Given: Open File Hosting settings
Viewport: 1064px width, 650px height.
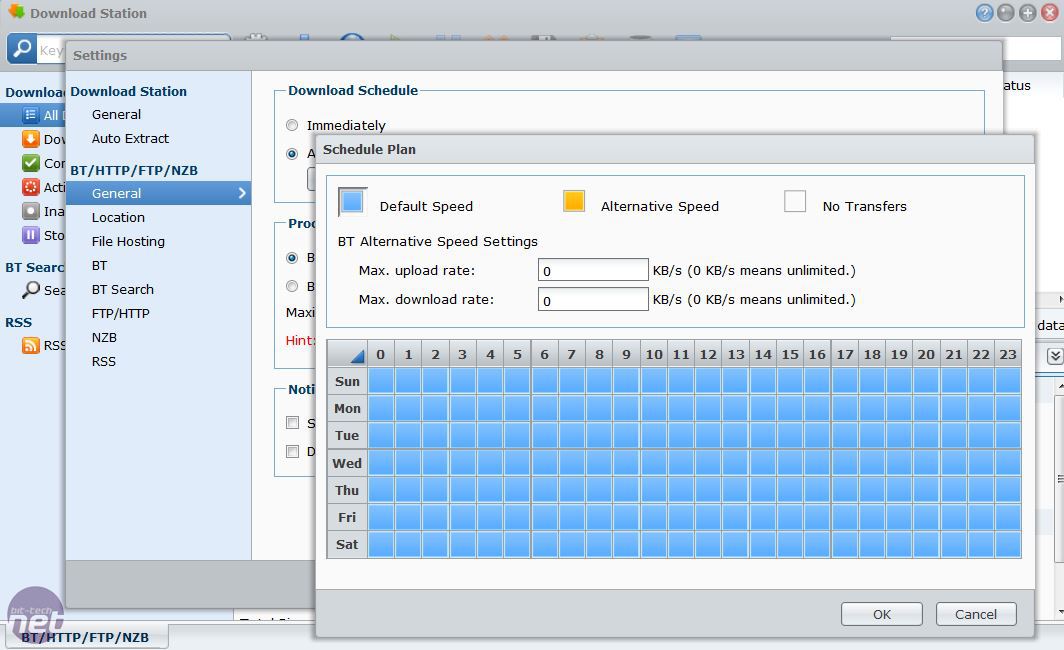Looking at the screenshot, I should [x=128, y=242].
